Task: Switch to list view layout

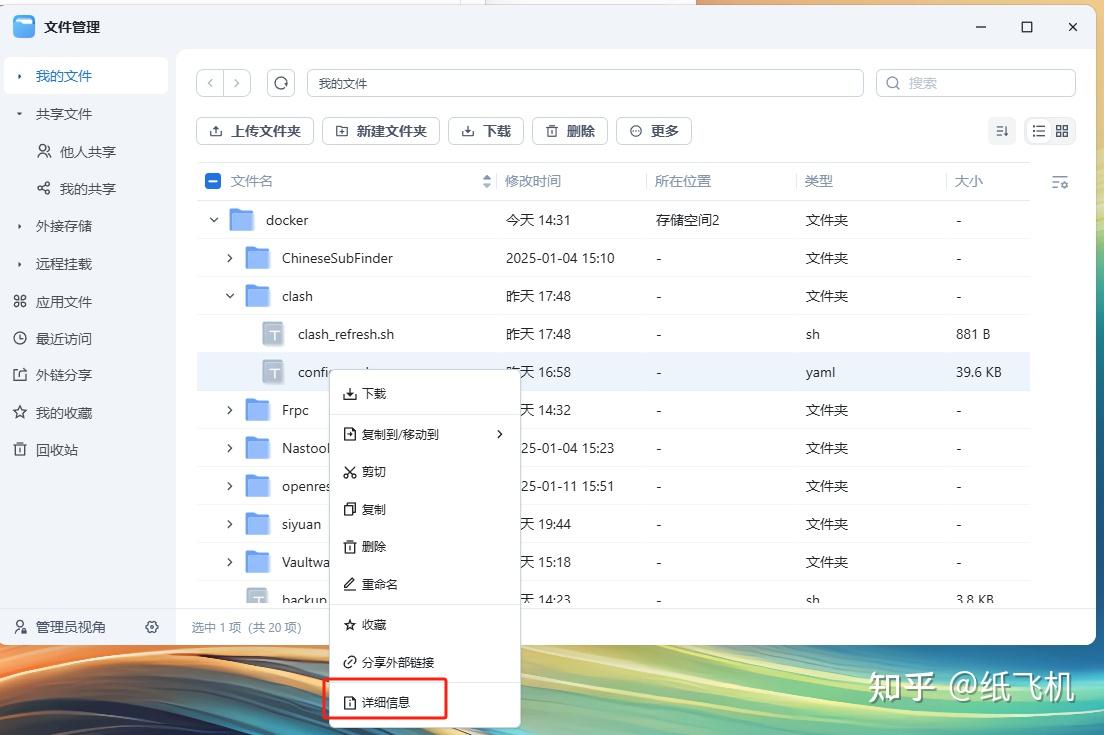Action: point(1040,131)
